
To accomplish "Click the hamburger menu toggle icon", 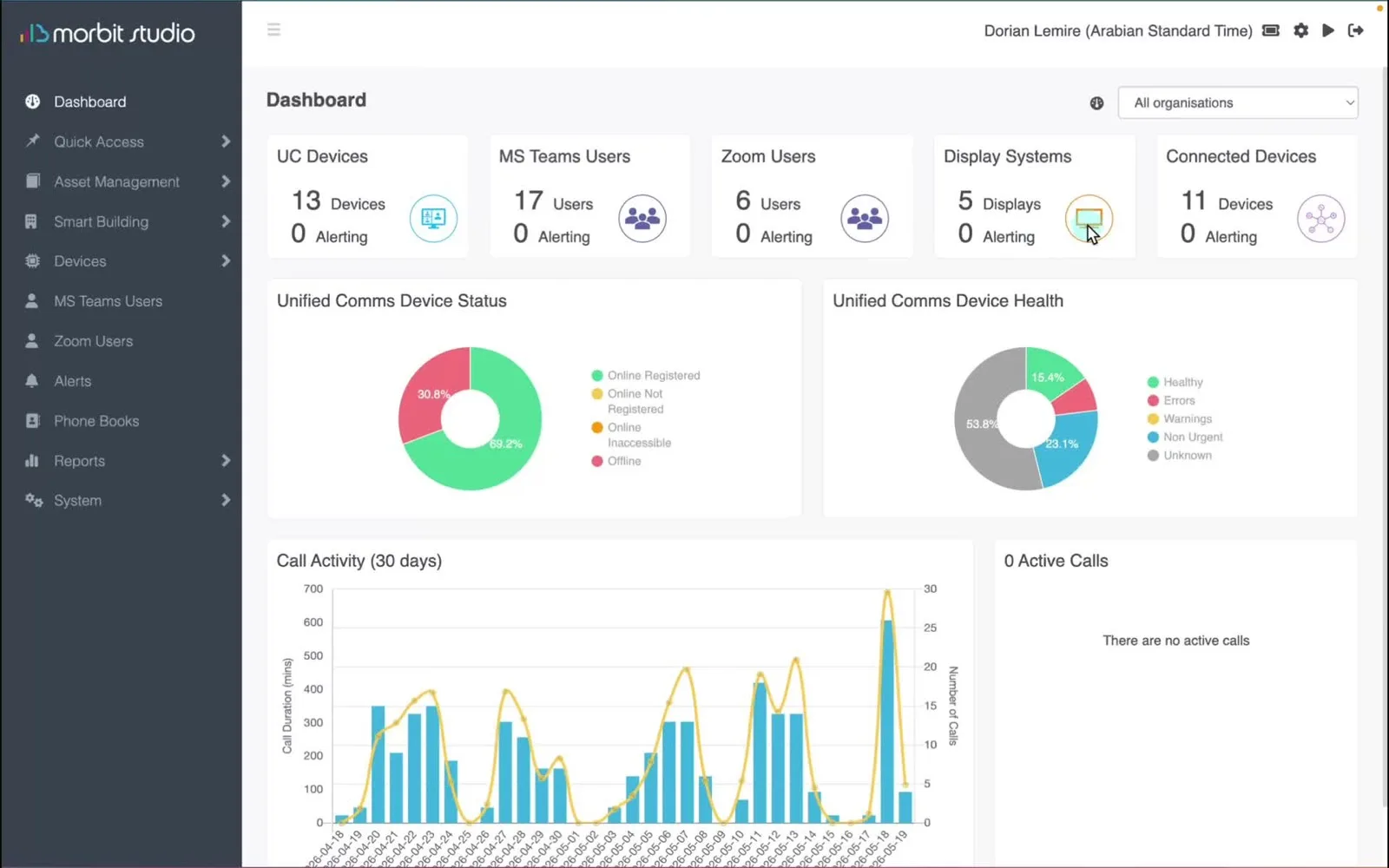I will coord(273,30).
